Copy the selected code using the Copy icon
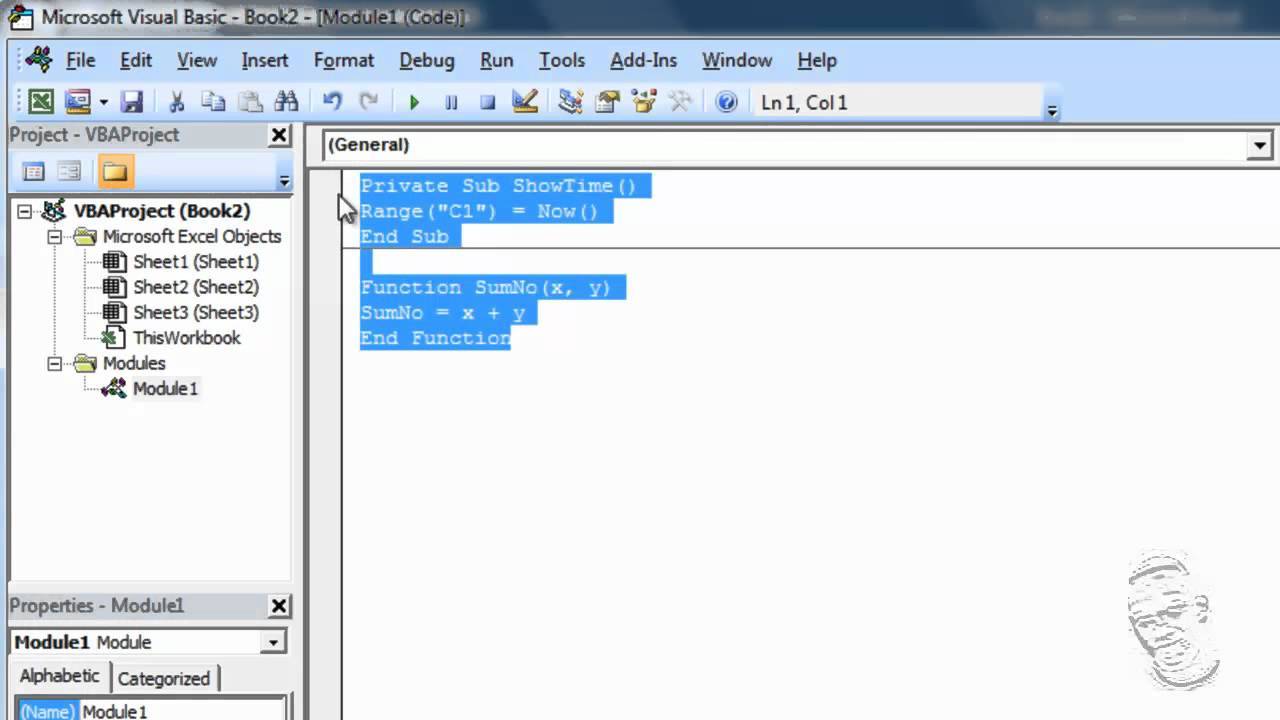The image size is (1280, 720). 213,101
